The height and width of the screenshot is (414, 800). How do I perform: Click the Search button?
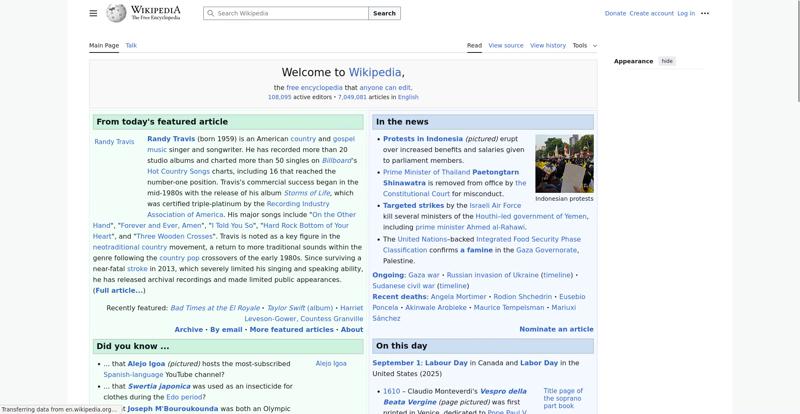pos(384,13)
